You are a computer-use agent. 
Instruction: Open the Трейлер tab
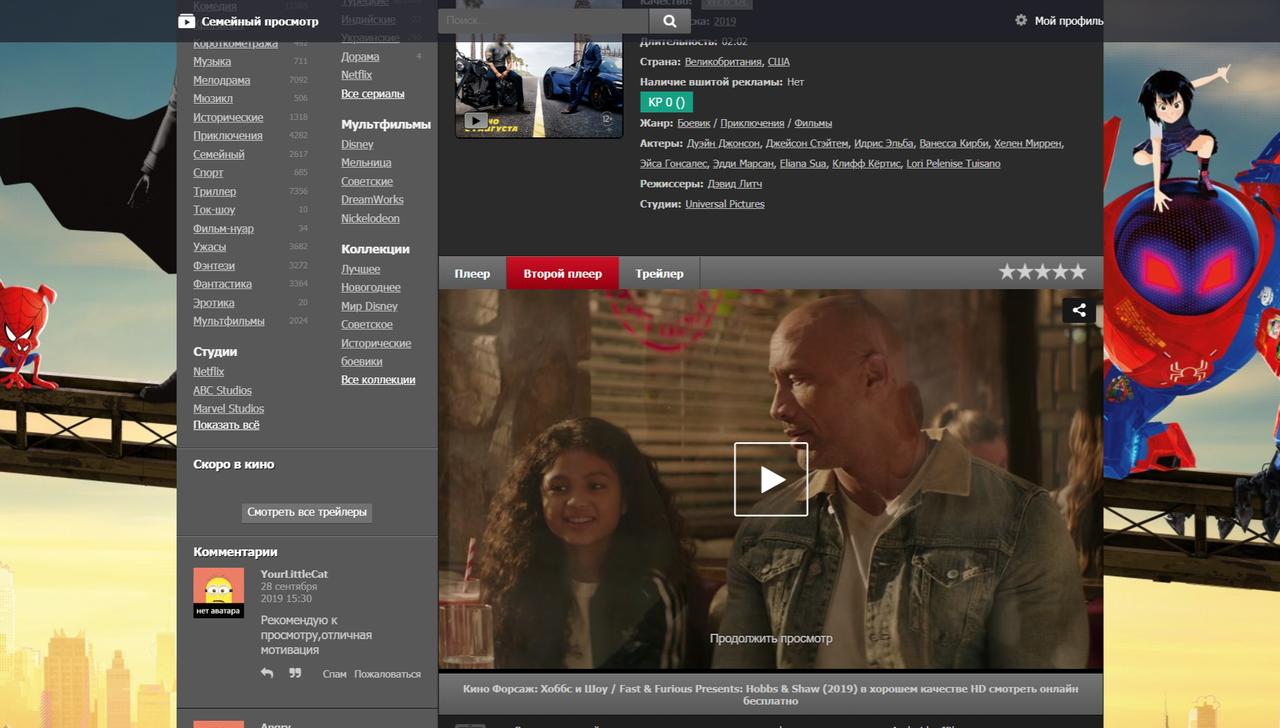click(659, 273)
